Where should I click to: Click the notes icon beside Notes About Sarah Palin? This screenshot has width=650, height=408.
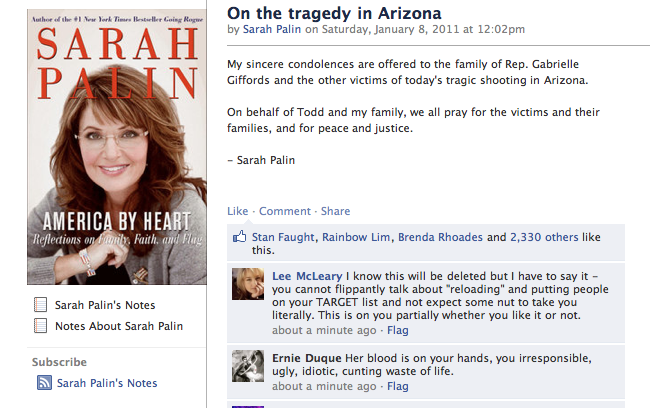[x=40, y=325]
